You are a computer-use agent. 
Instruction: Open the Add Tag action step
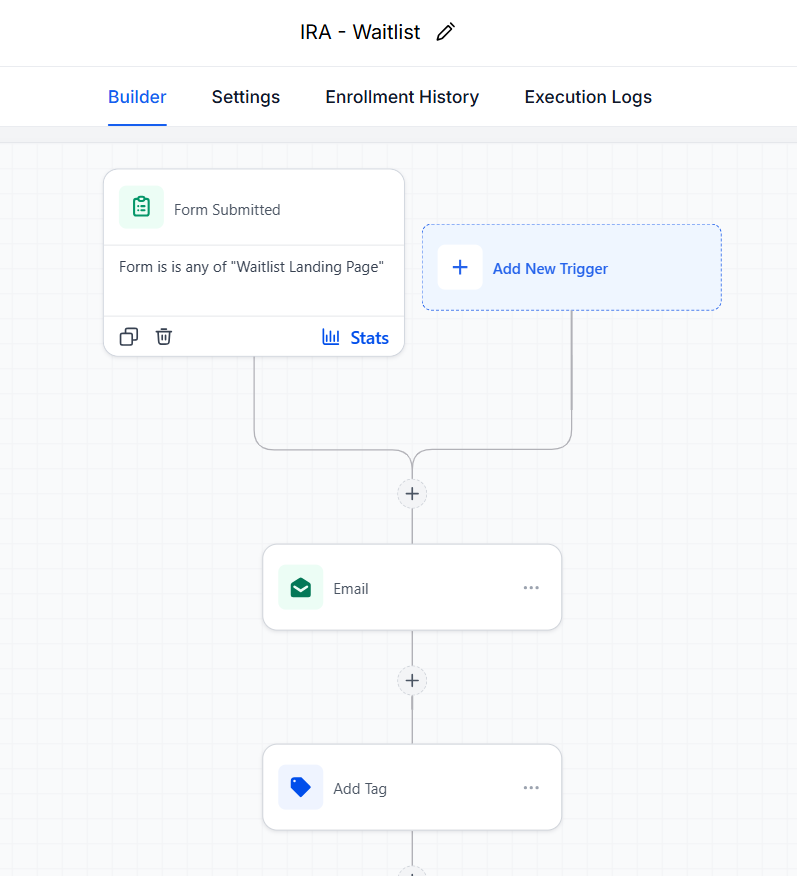pos(412,787)
